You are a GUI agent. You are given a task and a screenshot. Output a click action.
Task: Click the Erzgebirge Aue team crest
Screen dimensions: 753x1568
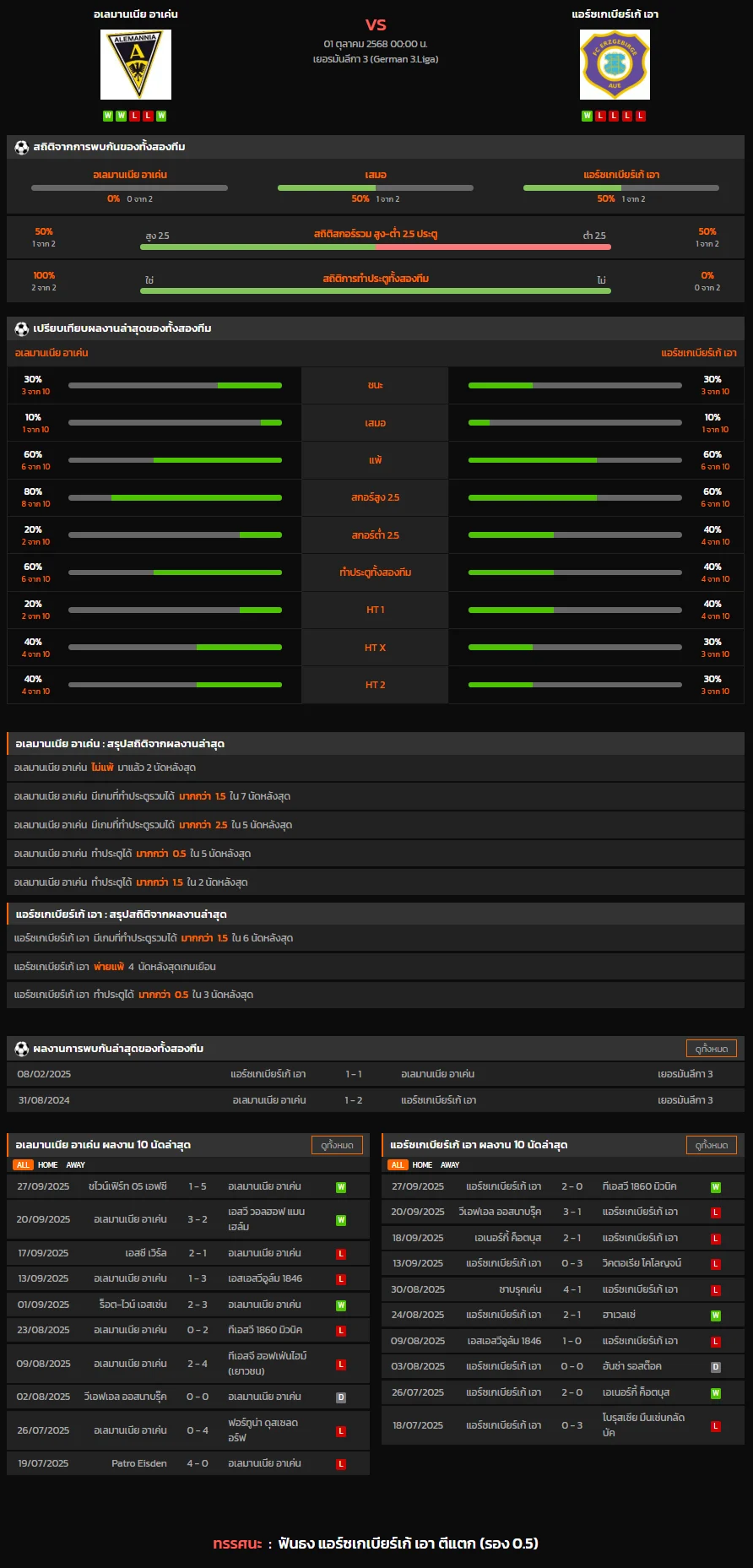tap(615, 65)
